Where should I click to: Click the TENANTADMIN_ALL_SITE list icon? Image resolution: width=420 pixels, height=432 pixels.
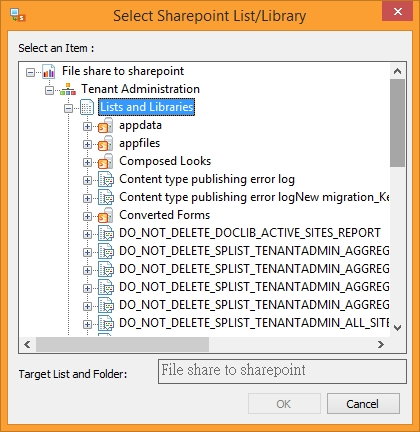106,324
